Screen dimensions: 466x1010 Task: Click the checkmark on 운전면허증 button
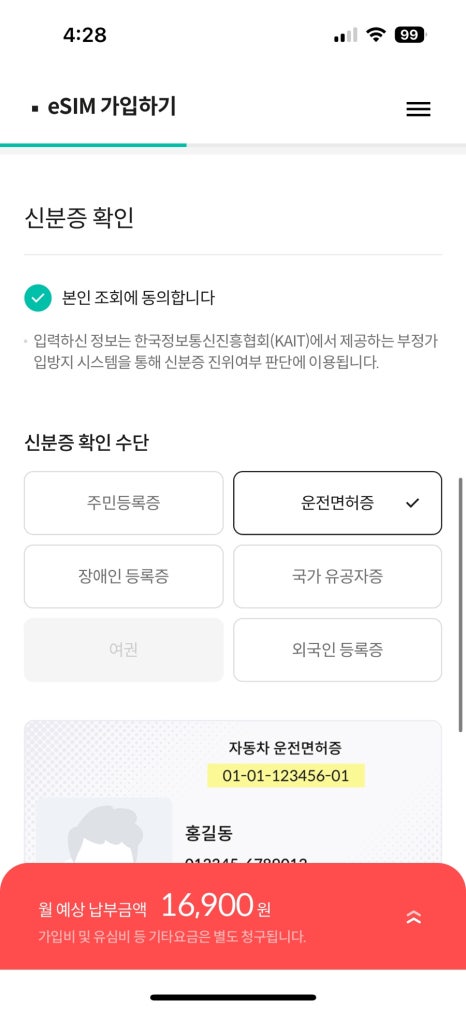[413, 504]
